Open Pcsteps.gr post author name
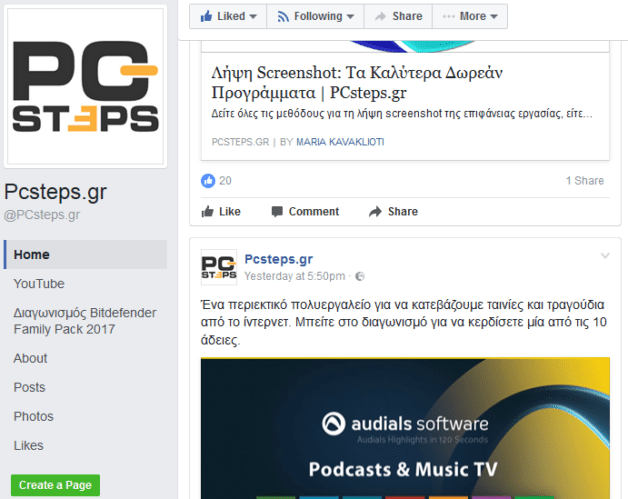The image size is (628, 499). pos(279,259)
